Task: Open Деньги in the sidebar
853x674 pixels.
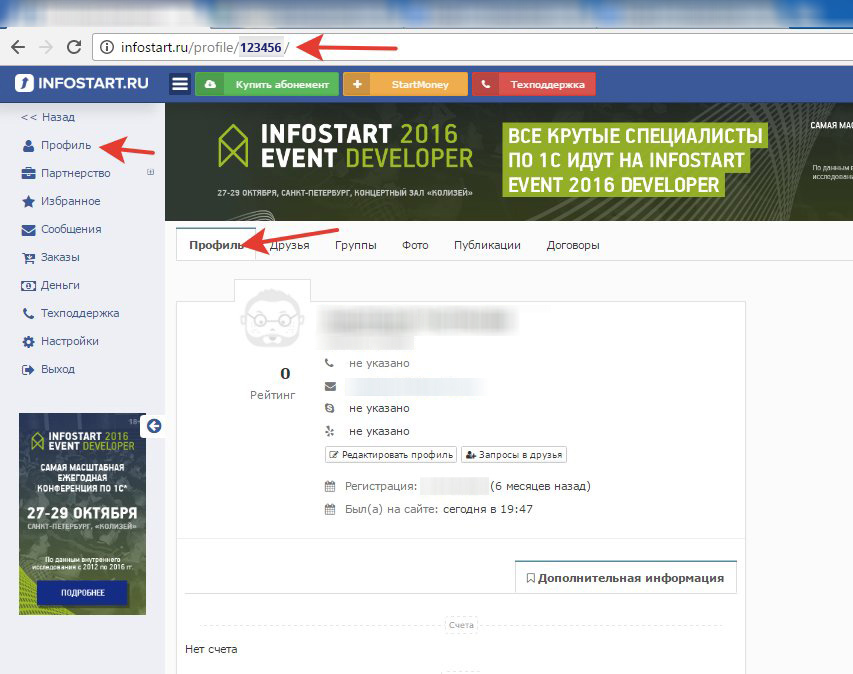Action: tap(60, 286)
